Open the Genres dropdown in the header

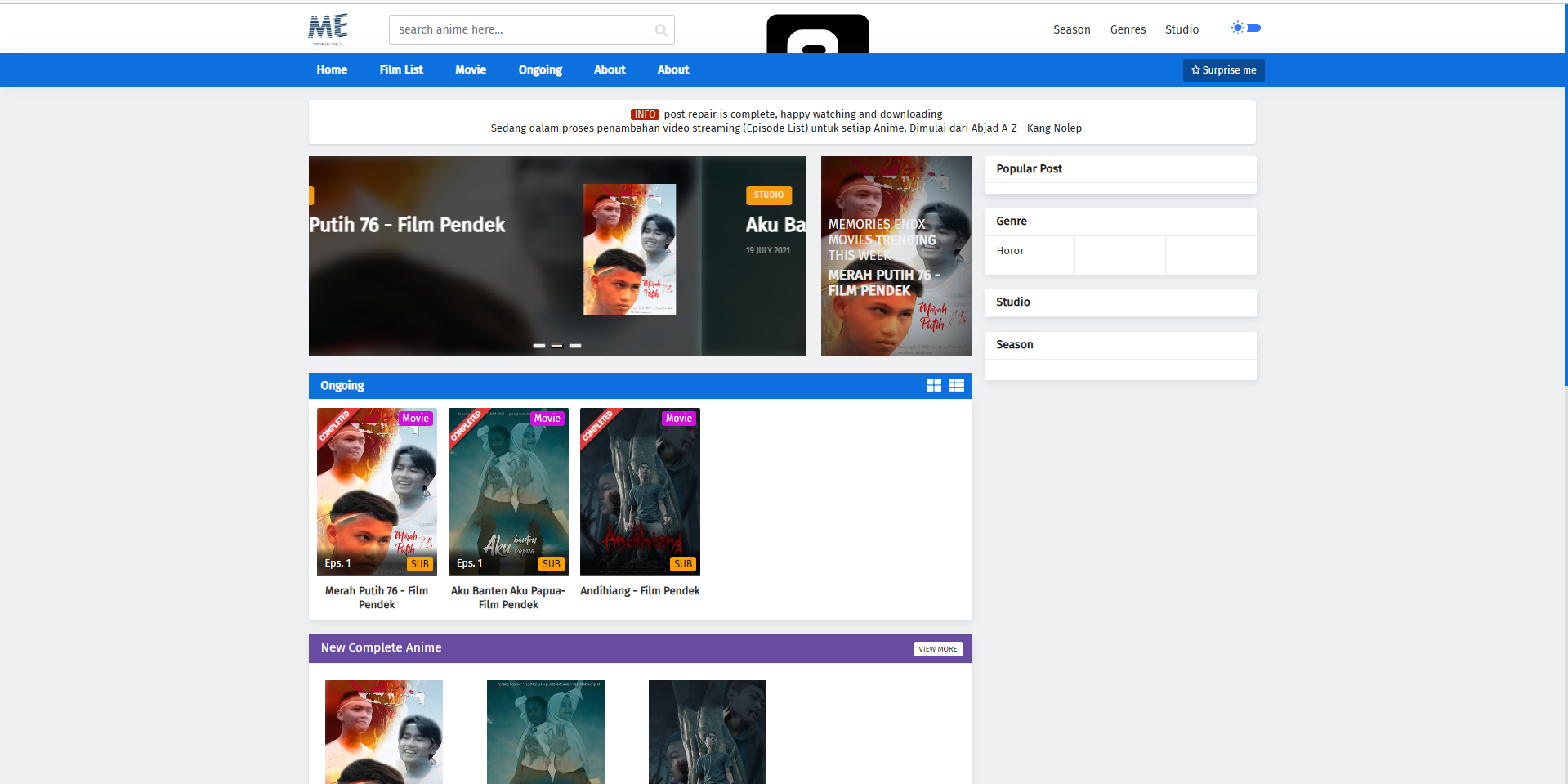[x=1128, y=29]
